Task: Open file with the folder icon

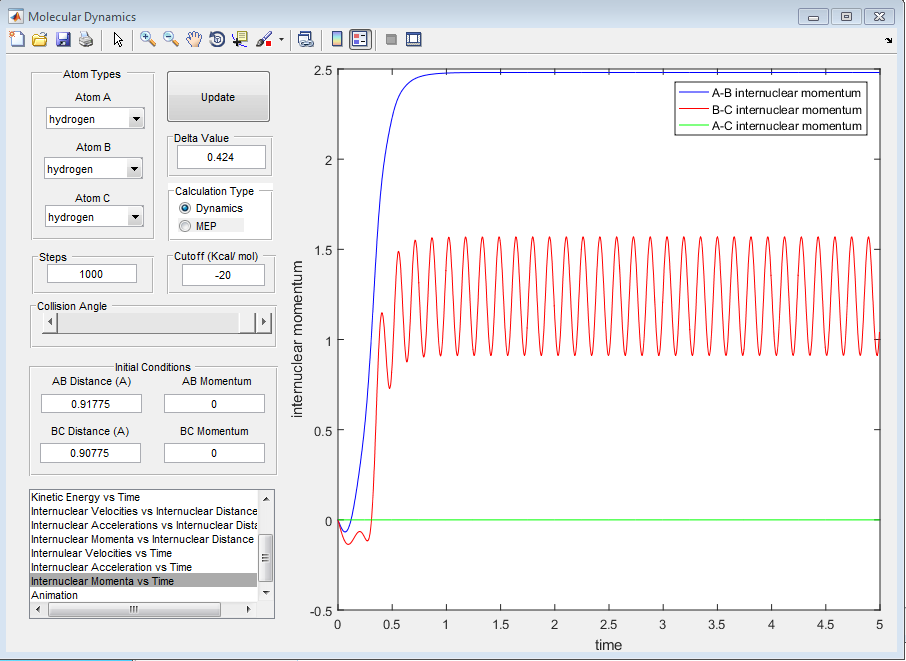Action: coord(40,40)
